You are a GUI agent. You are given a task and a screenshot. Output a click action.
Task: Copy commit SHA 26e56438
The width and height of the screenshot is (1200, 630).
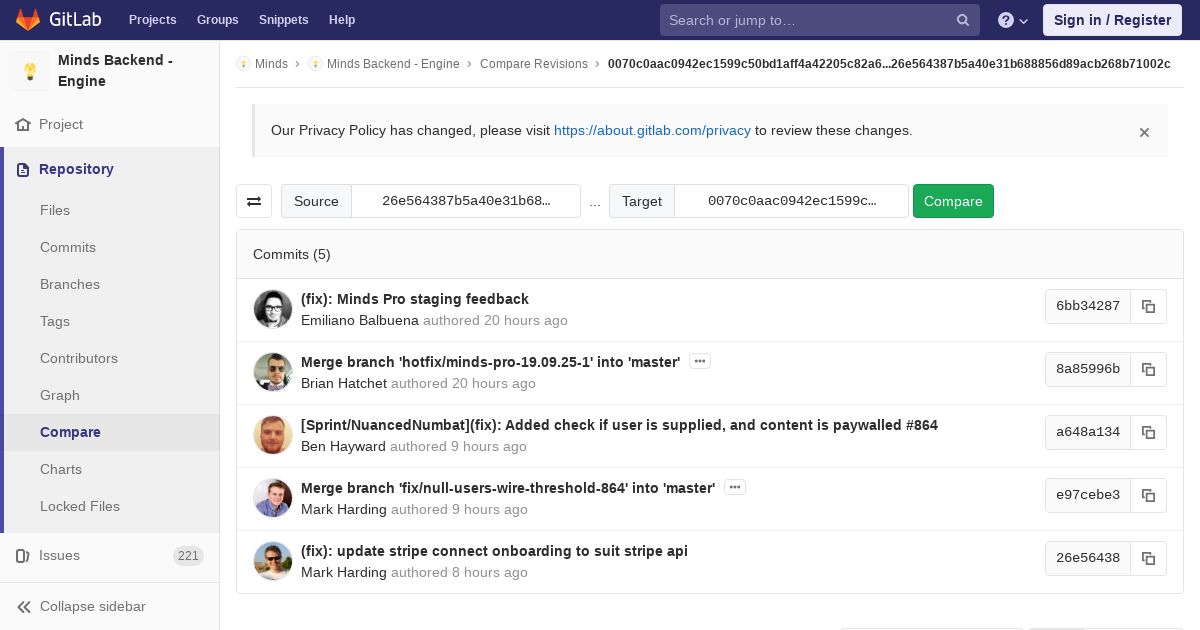(x=1148, y=558)
